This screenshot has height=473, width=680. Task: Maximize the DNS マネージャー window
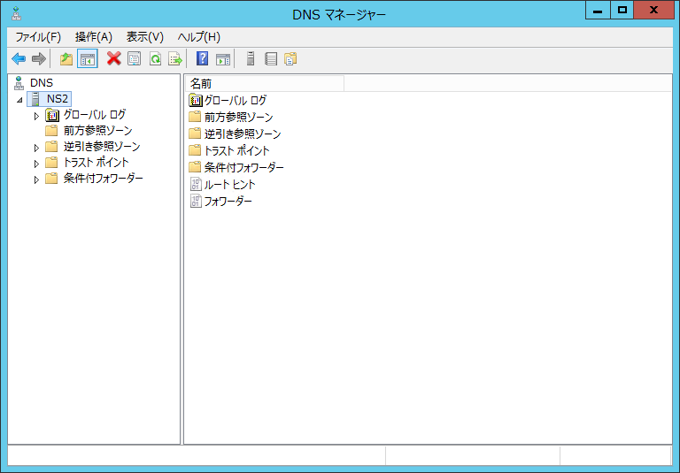click(622, 10)
